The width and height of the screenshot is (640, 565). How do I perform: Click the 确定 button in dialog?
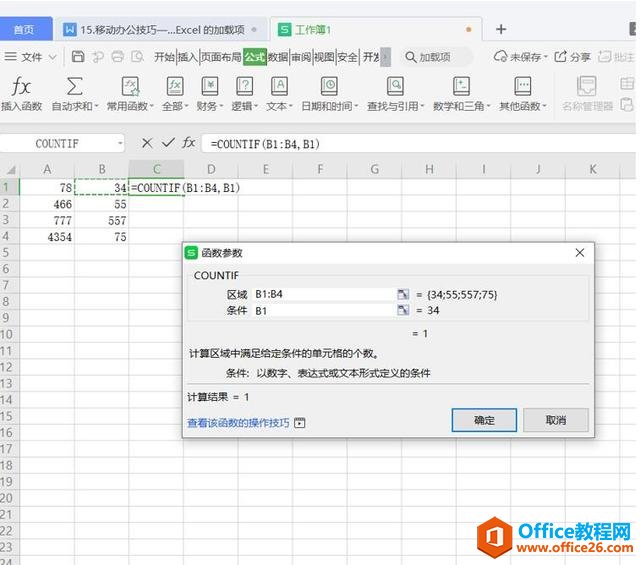point(484,420)
